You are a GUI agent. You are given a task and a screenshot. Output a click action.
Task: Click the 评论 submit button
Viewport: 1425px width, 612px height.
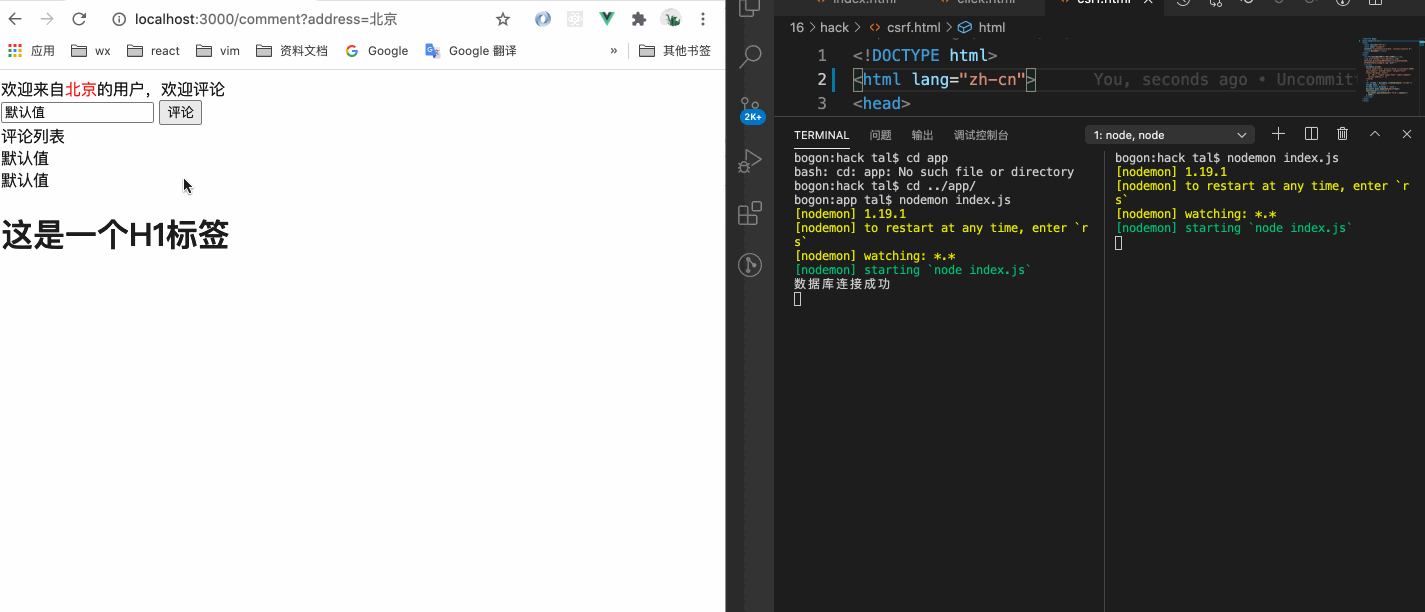click(x=180, y=112)
